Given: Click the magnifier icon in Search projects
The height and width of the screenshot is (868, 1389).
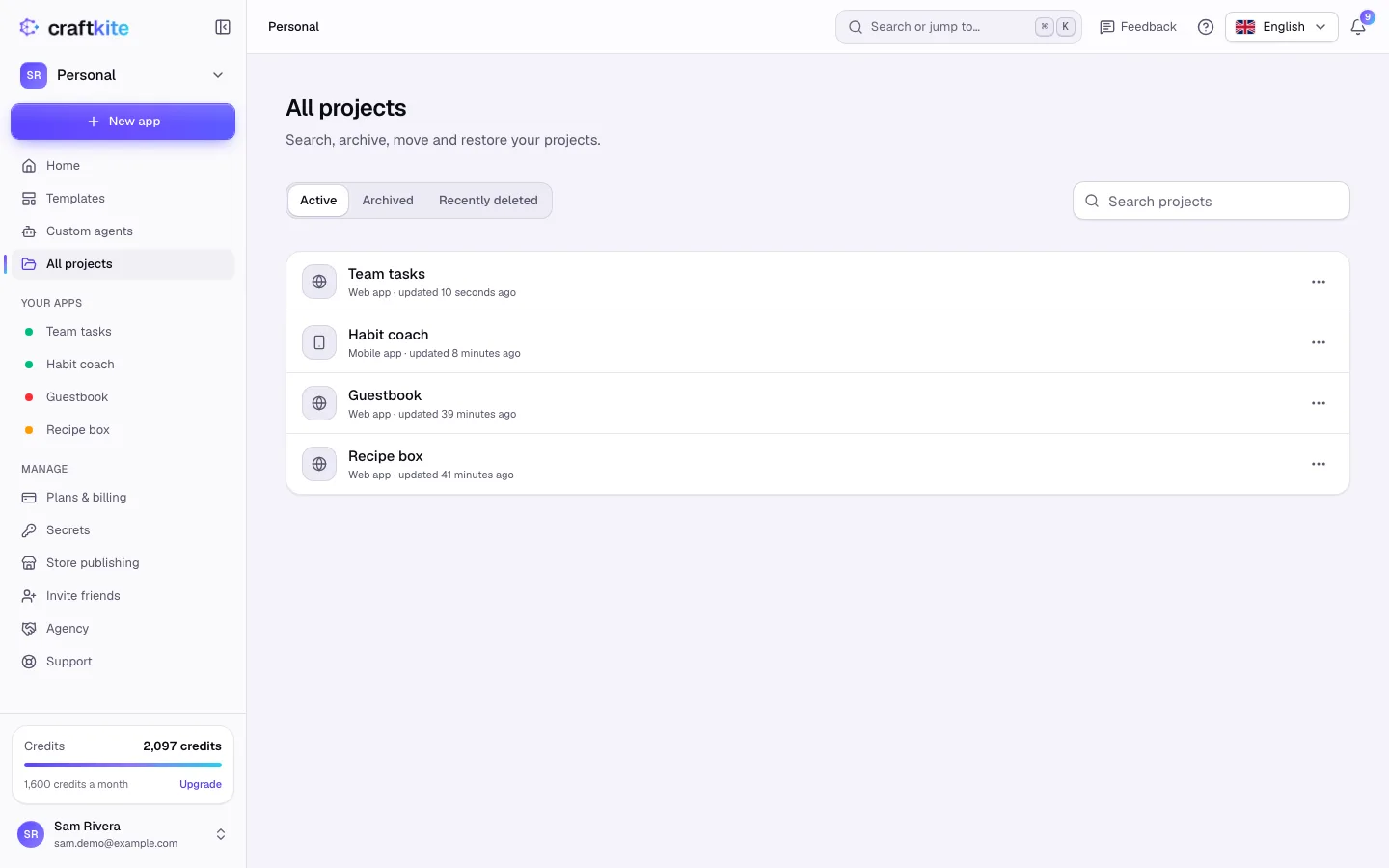Looking at the screenshot, I should click(x=1092, y=201).
